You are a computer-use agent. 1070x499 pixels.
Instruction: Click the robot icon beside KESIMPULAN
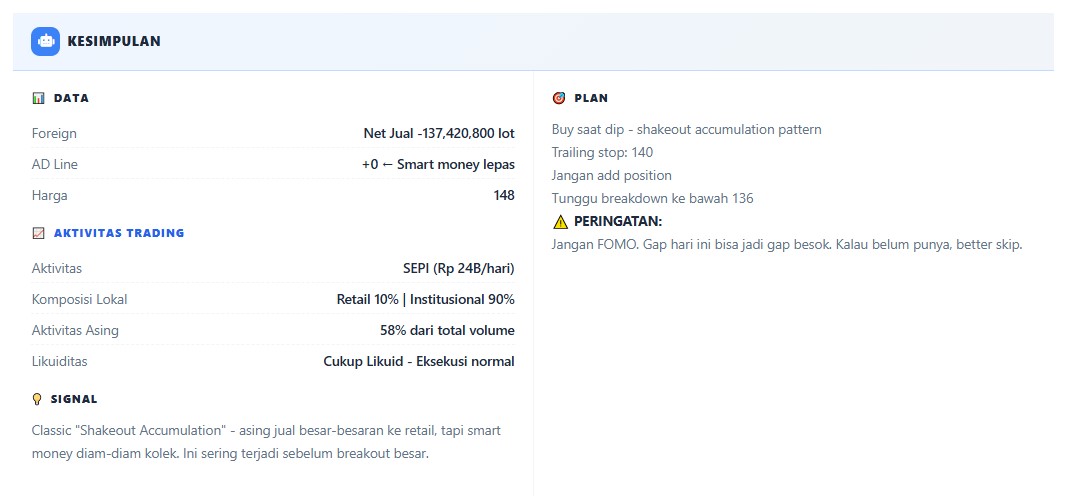[45, 41]
